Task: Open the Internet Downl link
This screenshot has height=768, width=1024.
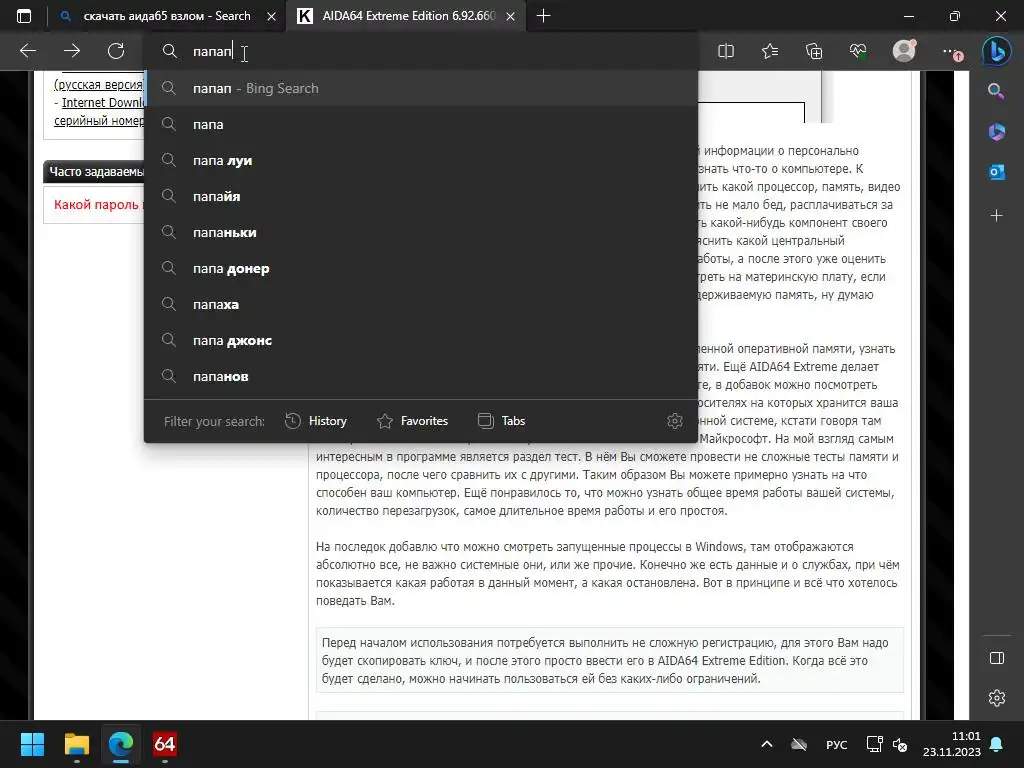Action: [103, 103]
